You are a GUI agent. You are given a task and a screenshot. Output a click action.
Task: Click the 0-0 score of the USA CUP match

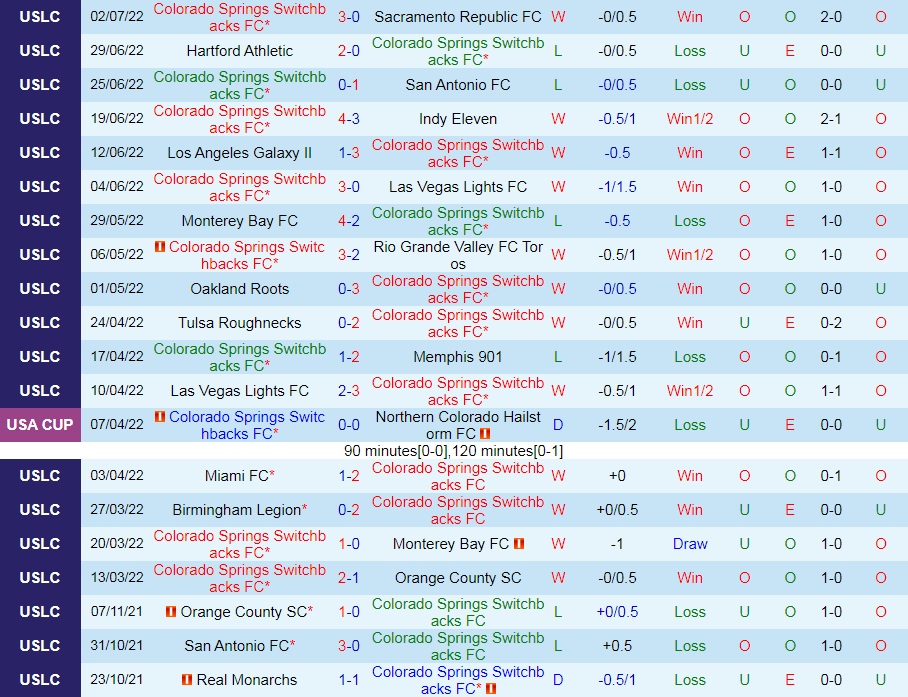349,425
